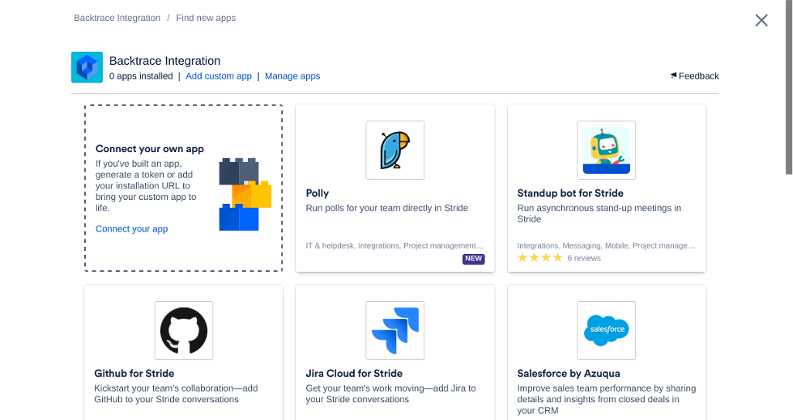Click the building blocks illustration

[244, 193]
